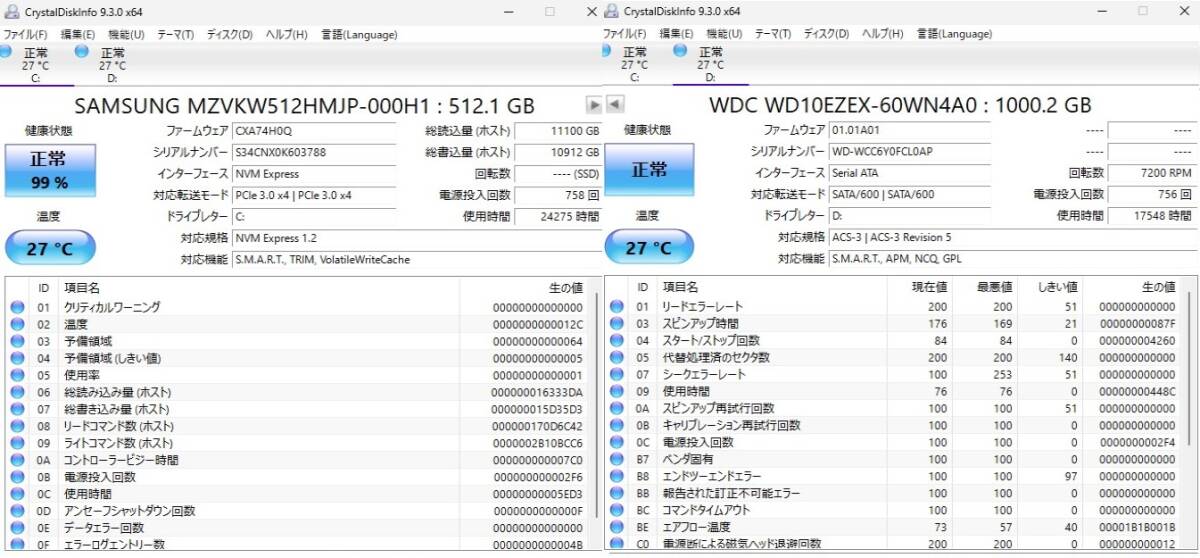
Task: Click status orb for 使用率 row
Action: (x=17, y=375)
